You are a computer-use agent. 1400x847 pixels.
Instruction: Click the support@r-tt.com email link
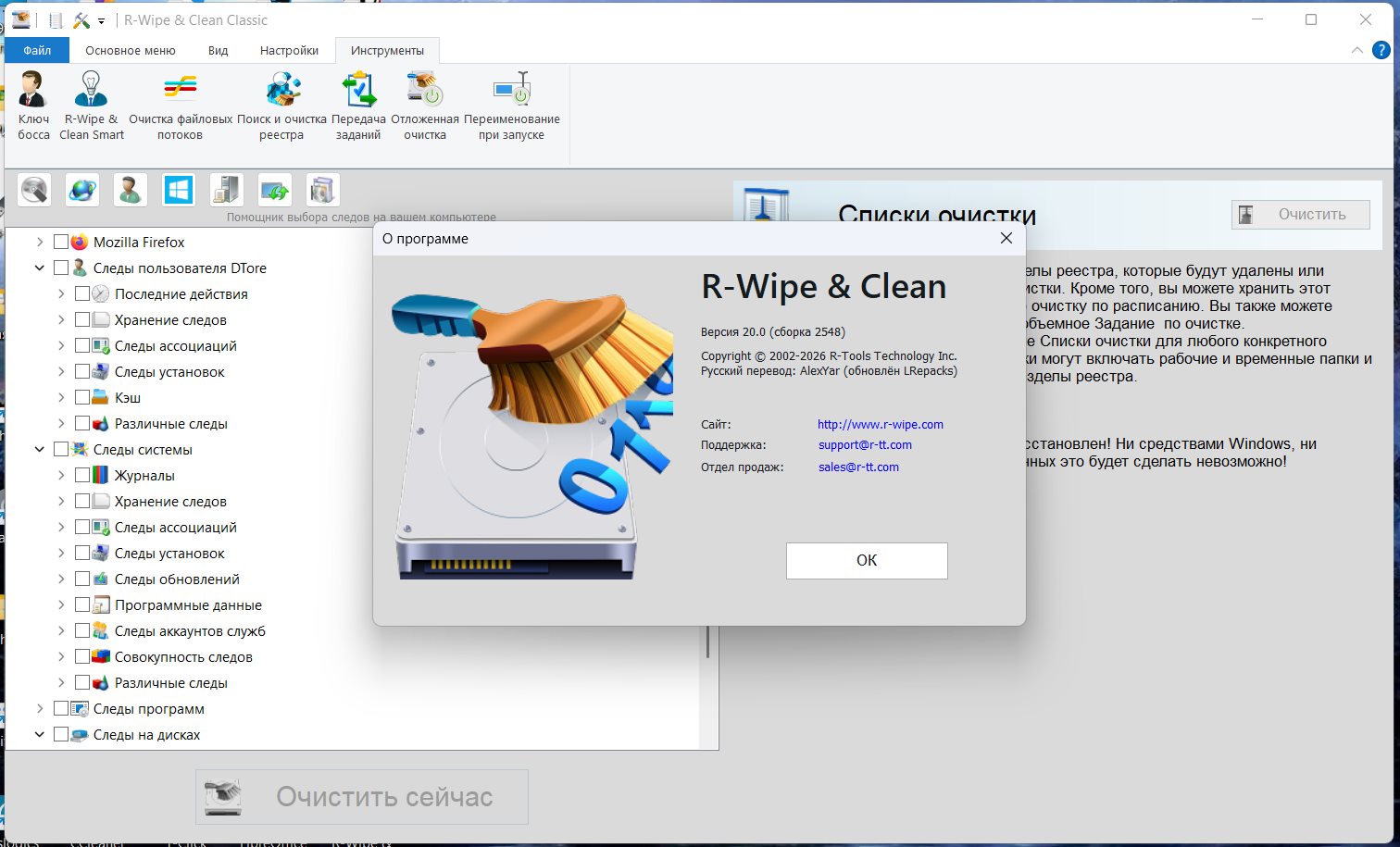865,445
